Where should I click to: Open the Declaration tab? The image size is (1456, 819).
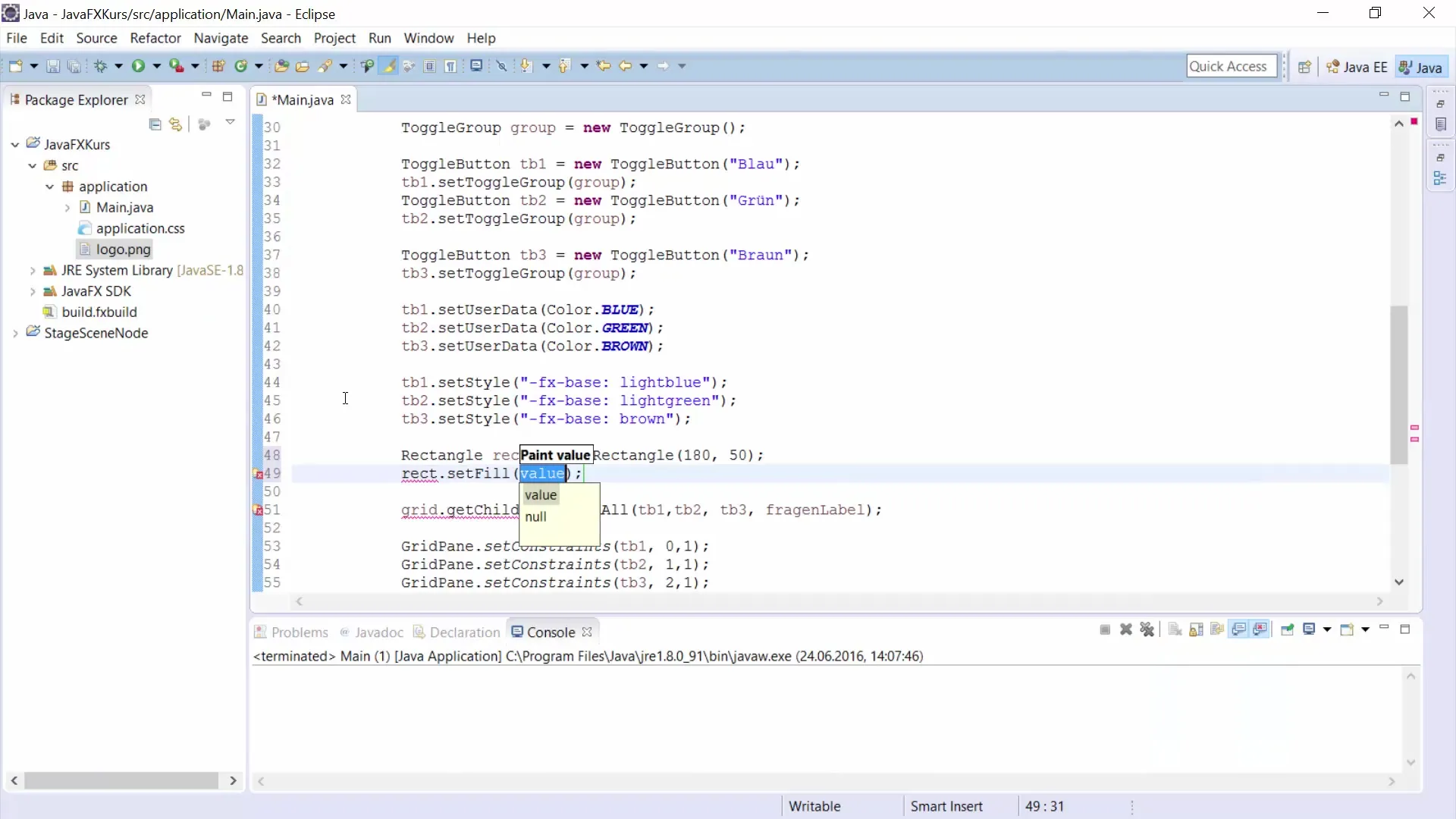tap(457, 632)
